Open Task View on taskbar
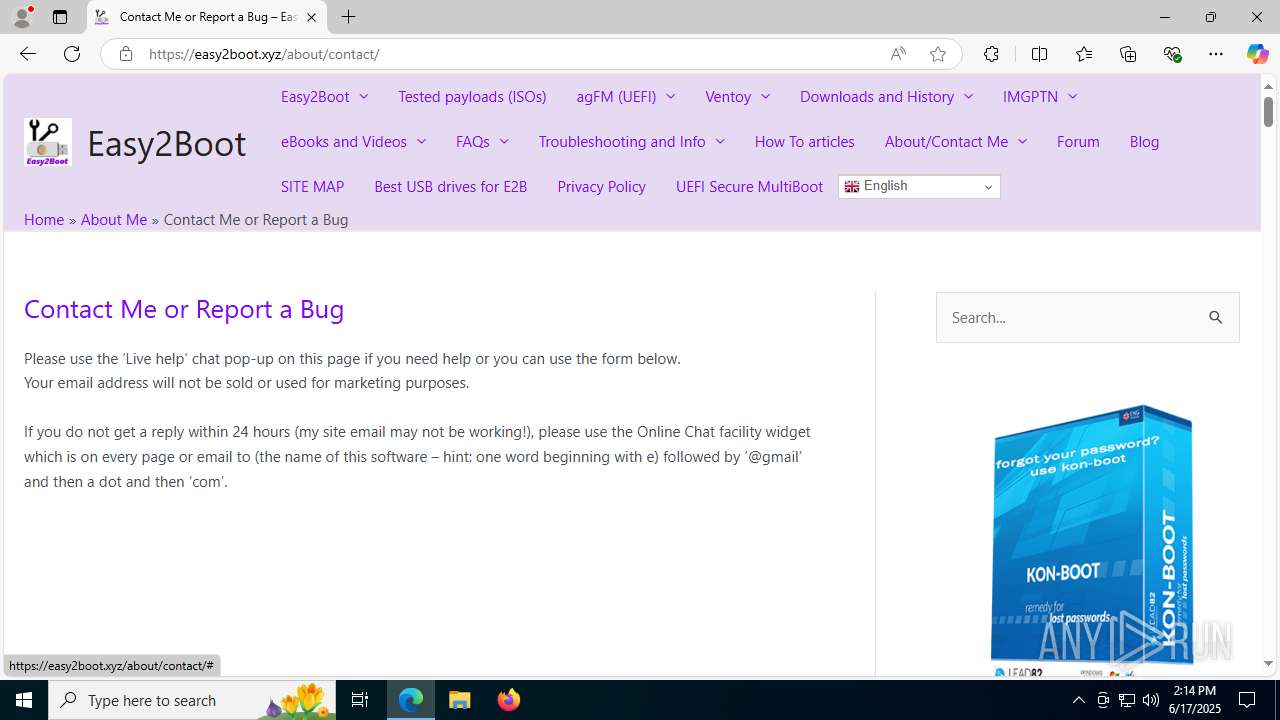 [360, 700]
